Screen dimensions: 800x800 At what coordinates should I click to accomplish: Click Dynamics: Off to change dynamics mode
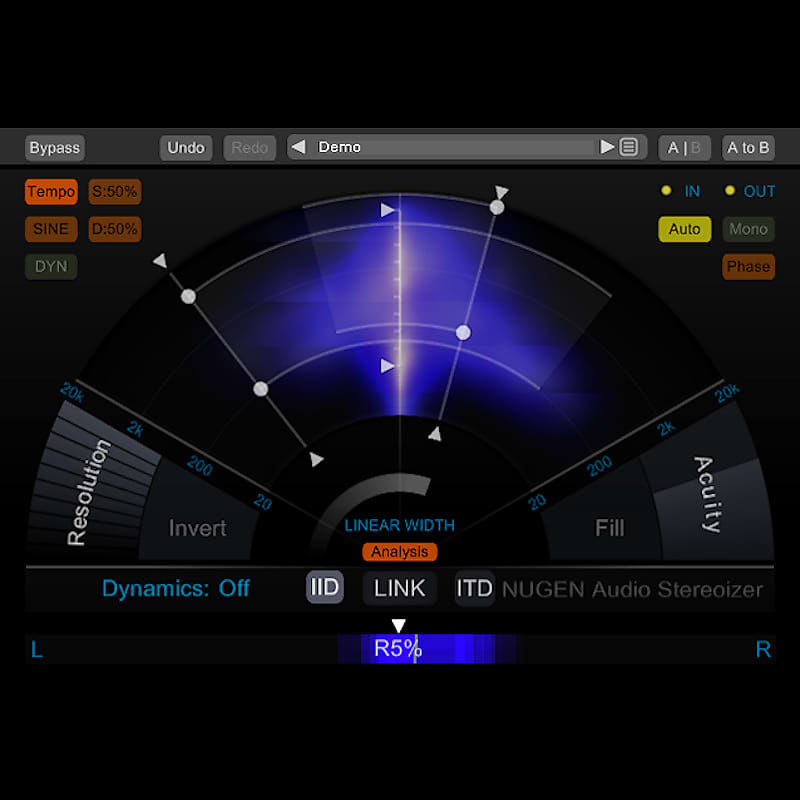pos(177,589)
